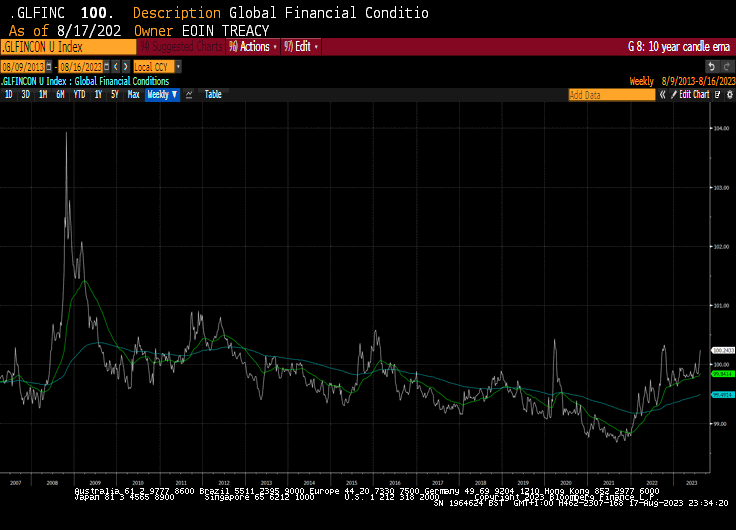Screen dimensions: 736x530
Task: Collapse toolbar with double chevron icon
Action: point(662,95)
